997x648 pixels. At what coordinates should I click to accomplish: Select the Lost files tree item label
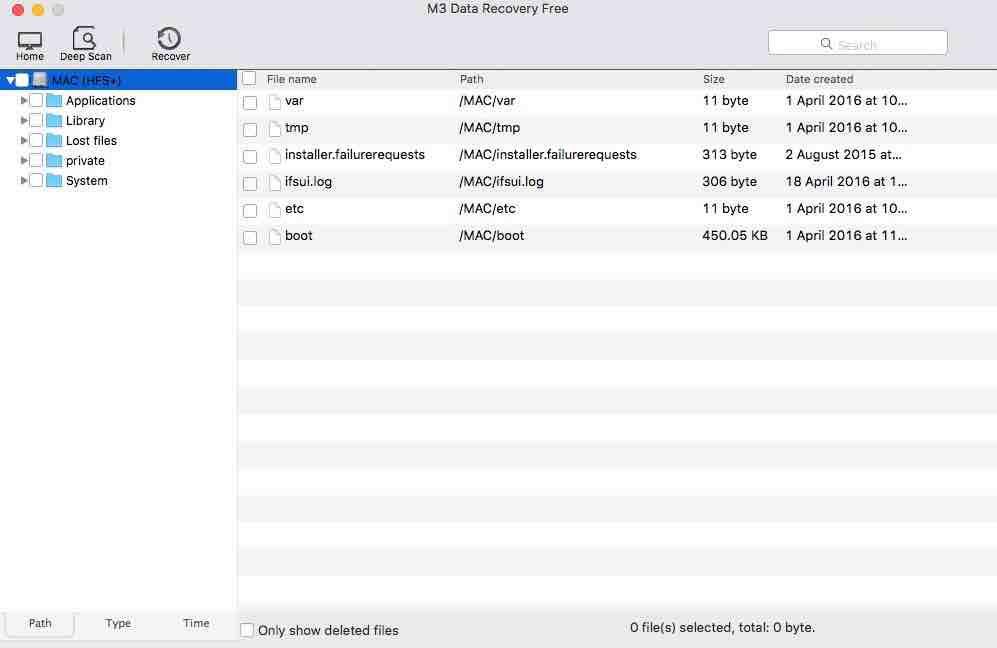tap(92, 141)
